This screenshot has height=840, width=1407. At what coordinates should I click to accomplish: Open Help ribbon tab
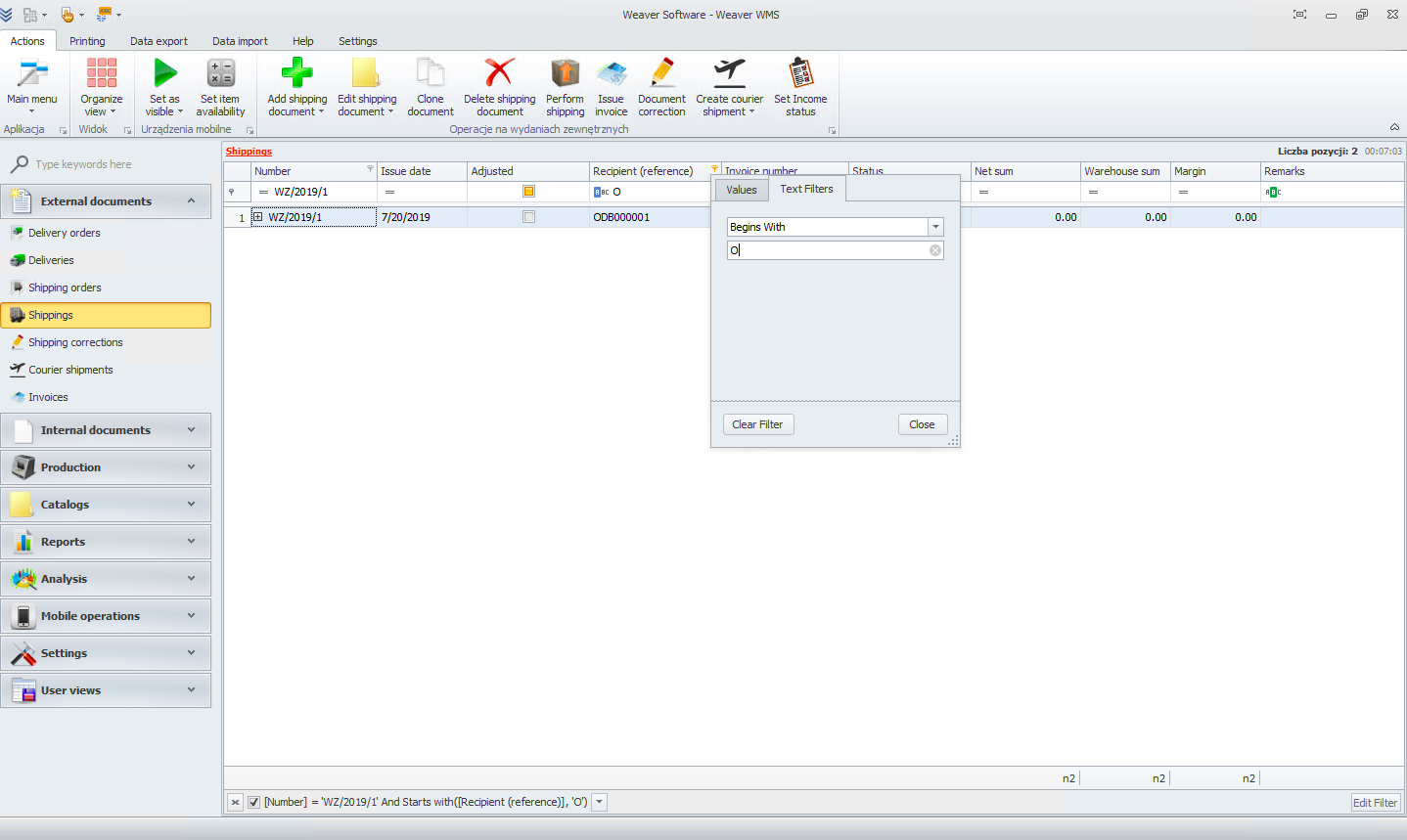[x=303, y=41]
